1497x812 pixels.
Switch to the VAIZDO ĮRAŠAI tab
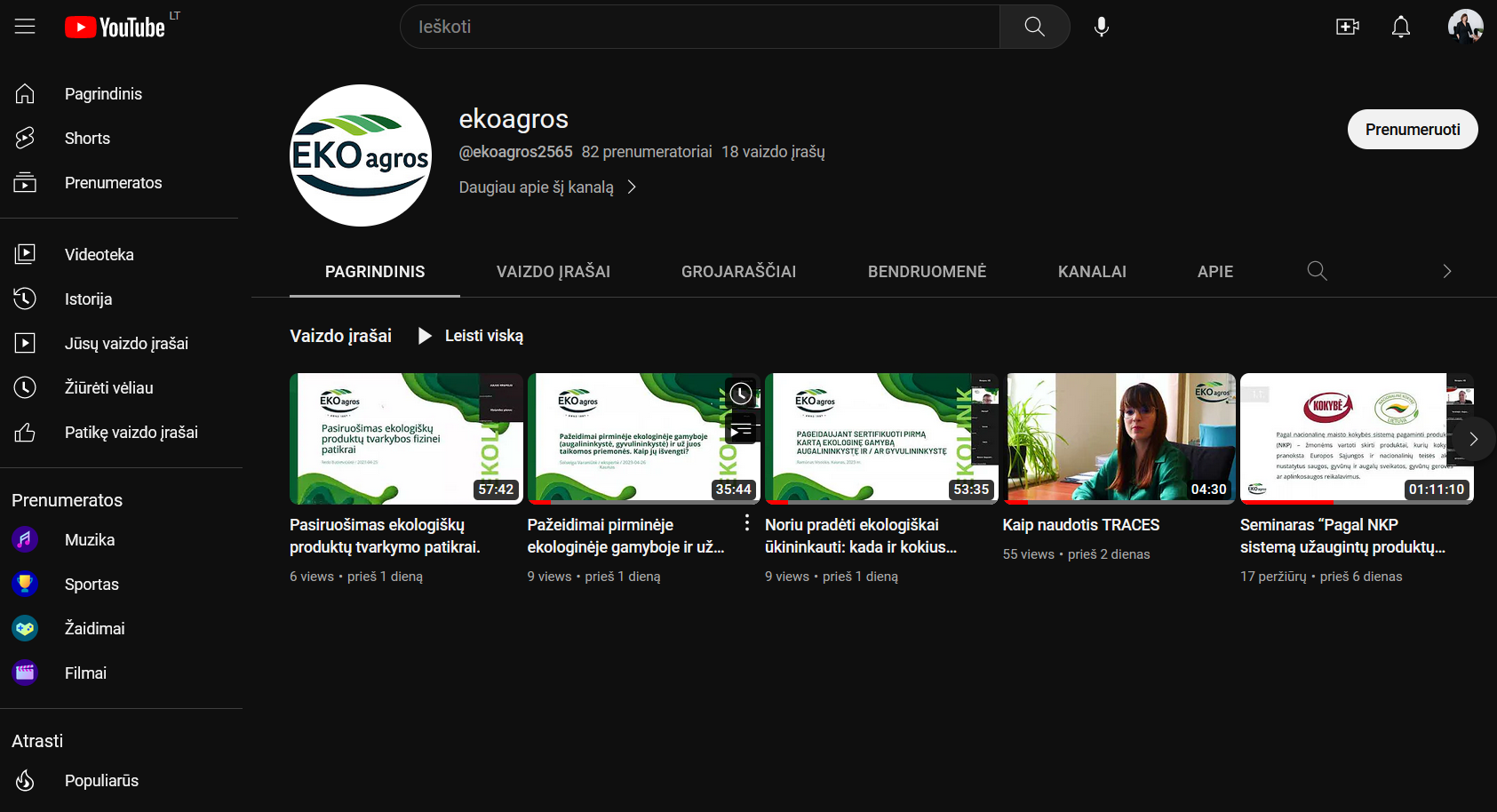coord(553,272)
